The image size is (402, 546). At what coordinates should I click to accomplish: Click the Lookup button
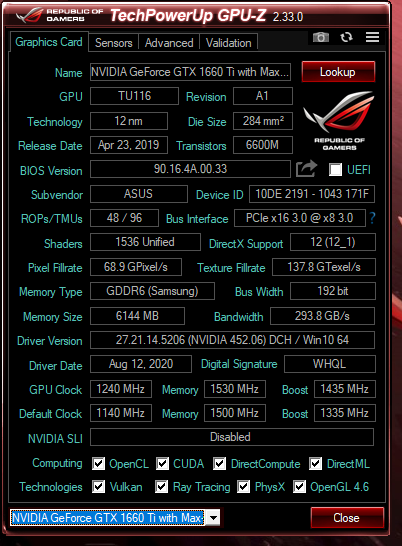point(338,72)
